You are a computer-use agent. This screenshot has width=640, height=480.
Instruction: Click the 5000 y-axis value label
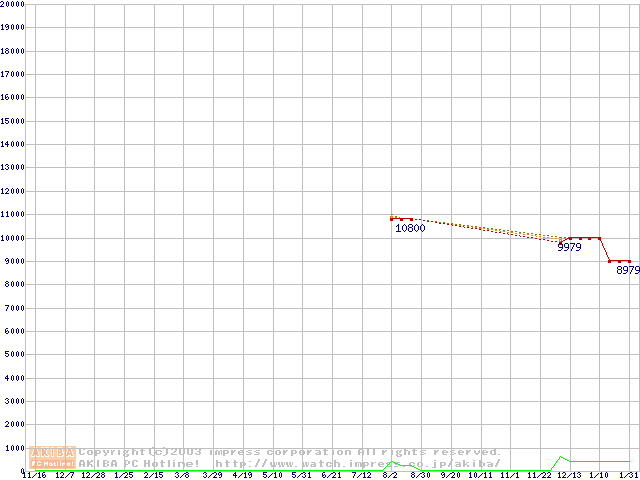tap(15, 355)
